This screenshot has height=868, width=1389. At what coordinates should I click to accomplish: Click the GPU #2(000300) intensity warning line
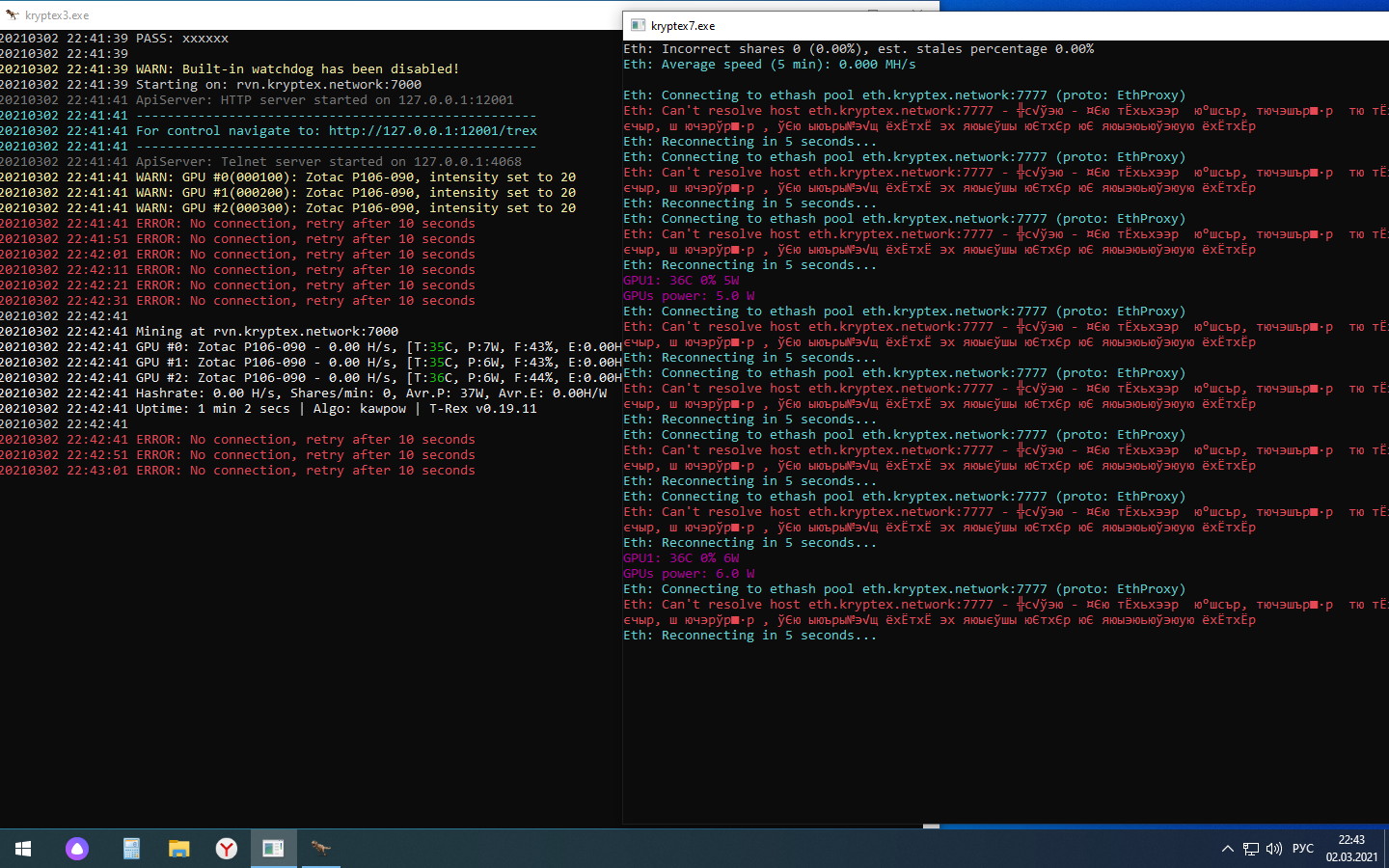pyautogui.click(x=287, y=208)
